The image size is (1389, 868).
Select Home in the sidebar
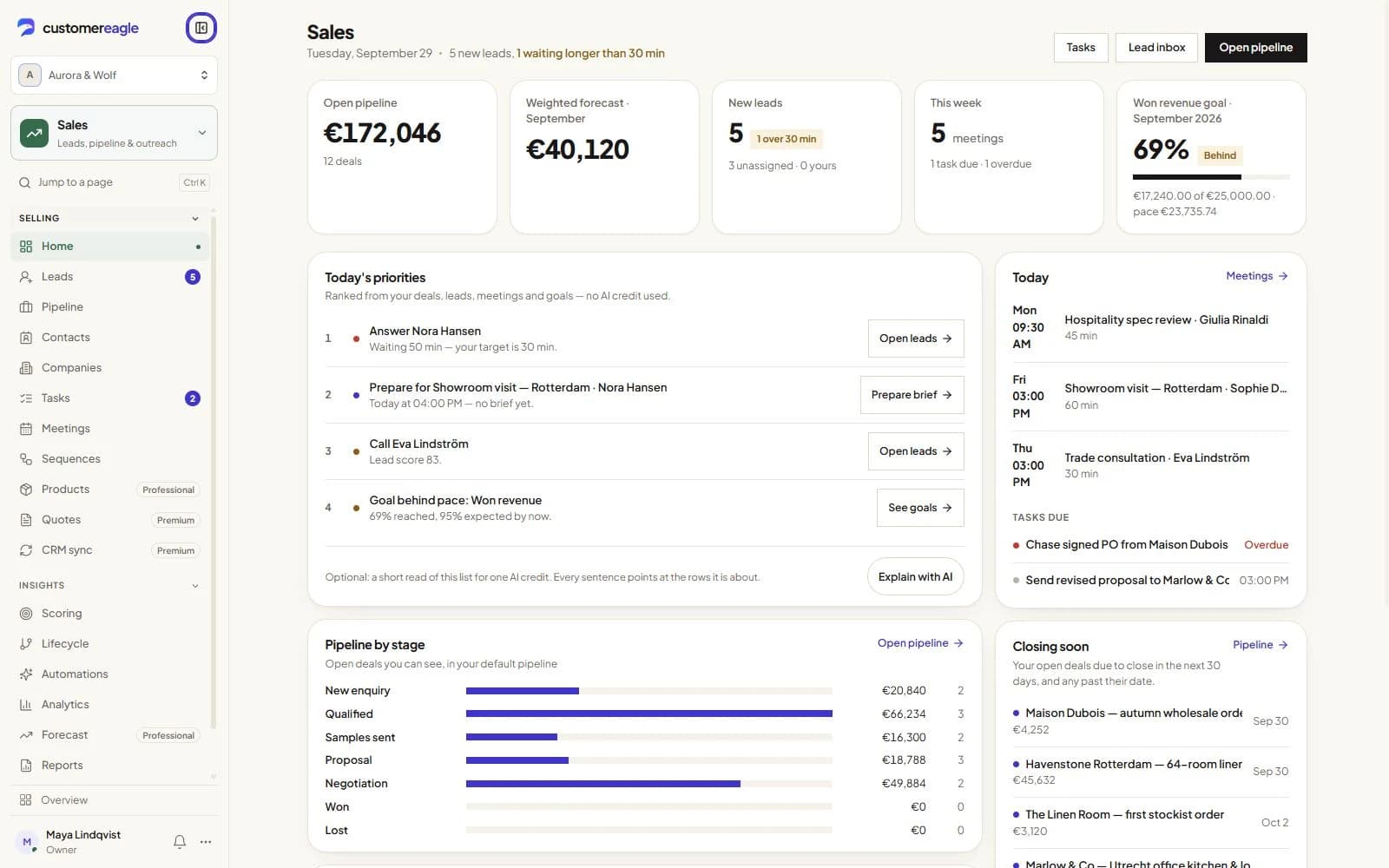tap(110, 247)
